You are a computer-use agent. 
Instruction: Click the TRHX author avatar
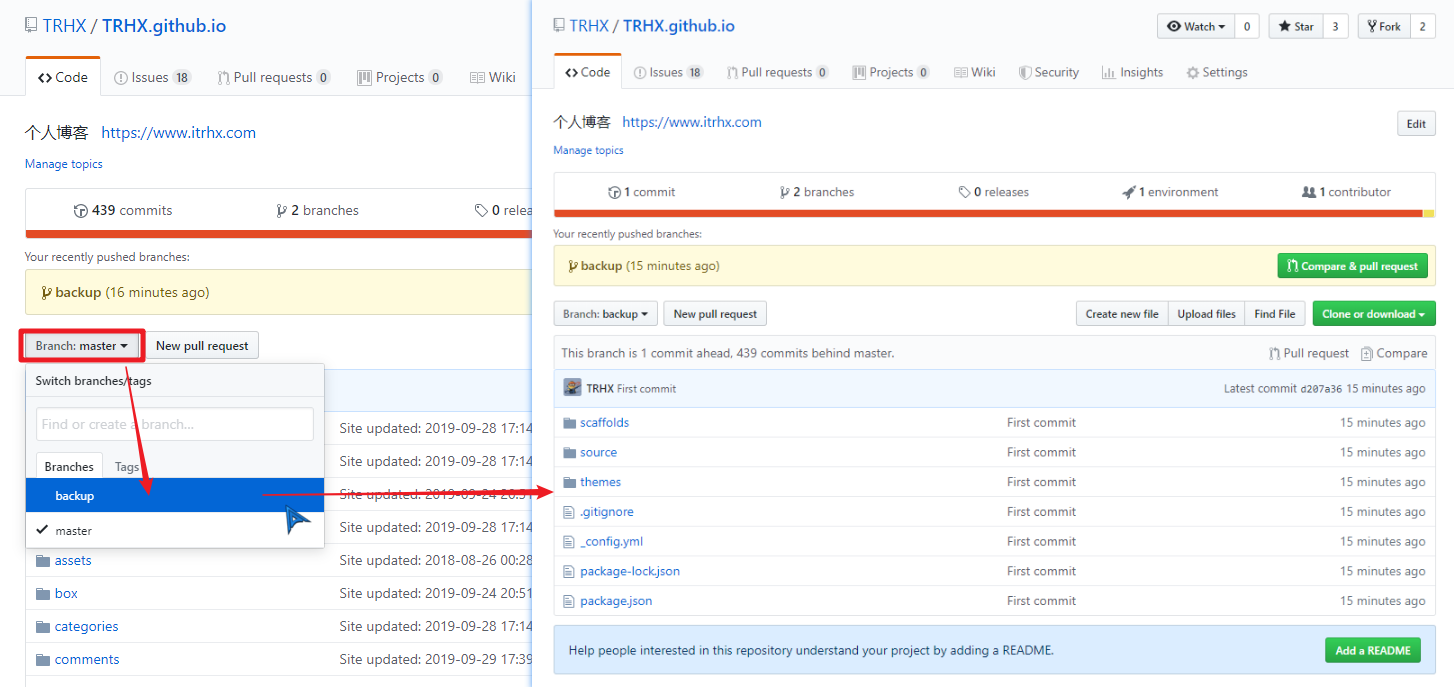572,388
